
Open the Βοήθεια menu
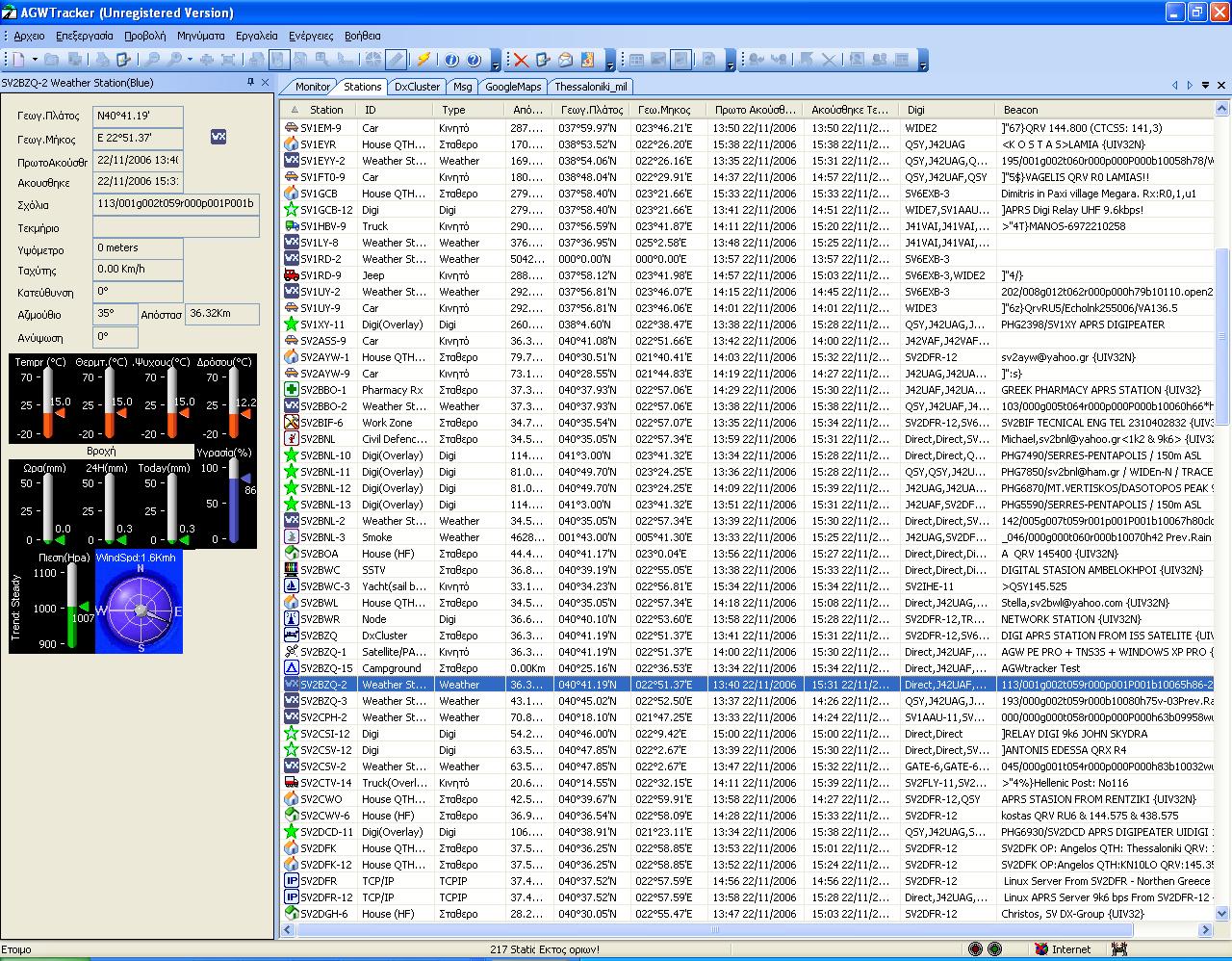tap(363, 36)
